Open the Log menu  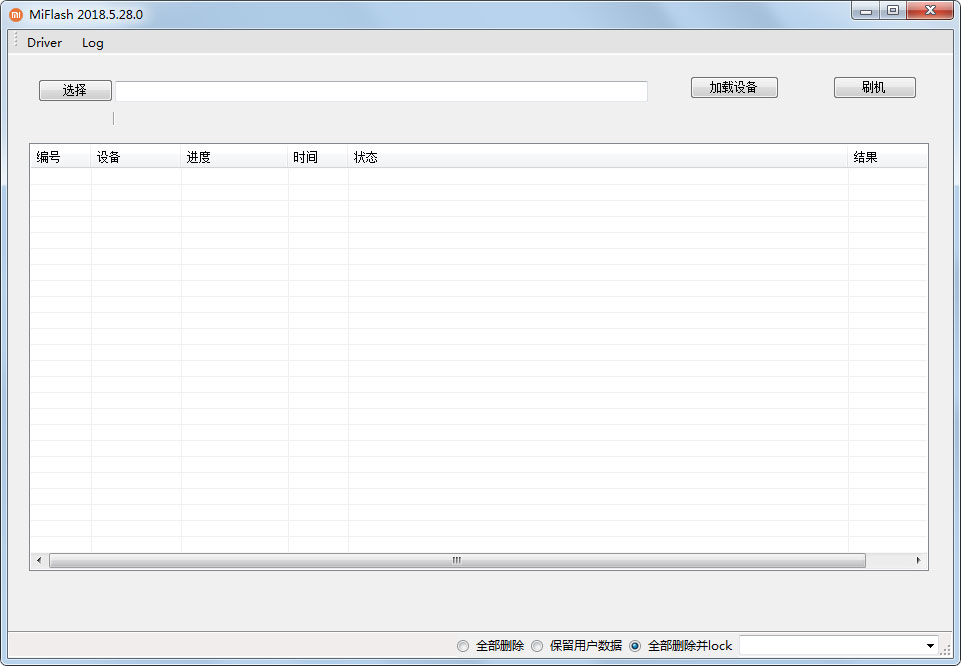click(x=92, y=43)
